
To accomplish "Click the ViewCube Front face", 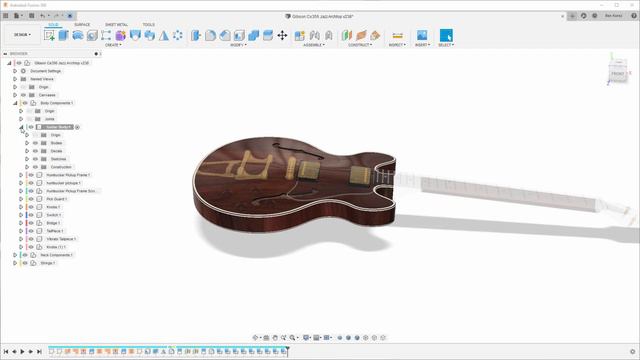I will [618, 74].
